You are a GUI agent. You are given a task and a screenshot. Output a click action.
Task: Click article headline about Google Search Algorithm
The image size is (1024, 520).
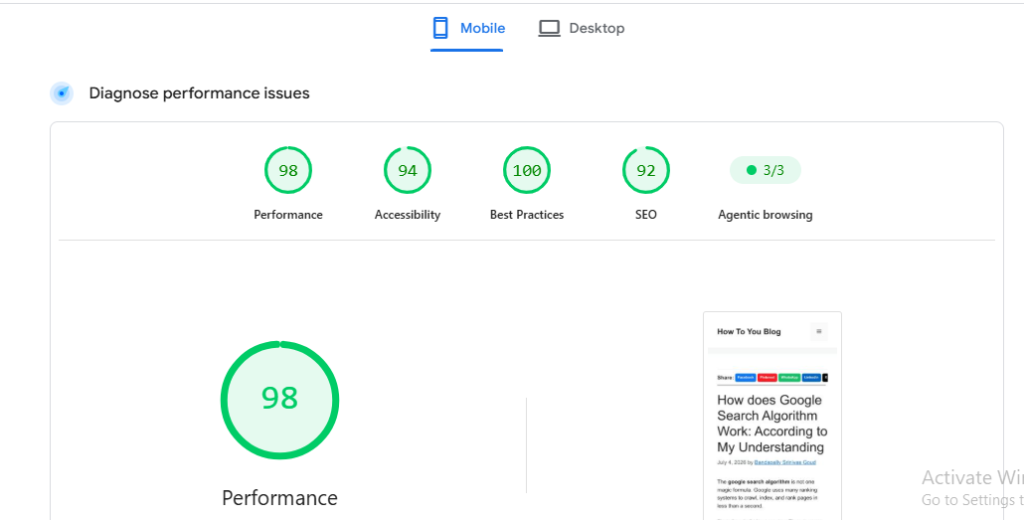tap(772, 423)
